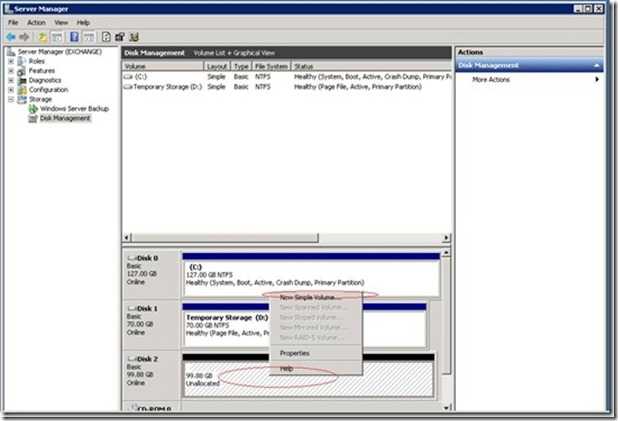Click the Server Manager title bar icon
The image size is (618, 421).
coord(9,8)
